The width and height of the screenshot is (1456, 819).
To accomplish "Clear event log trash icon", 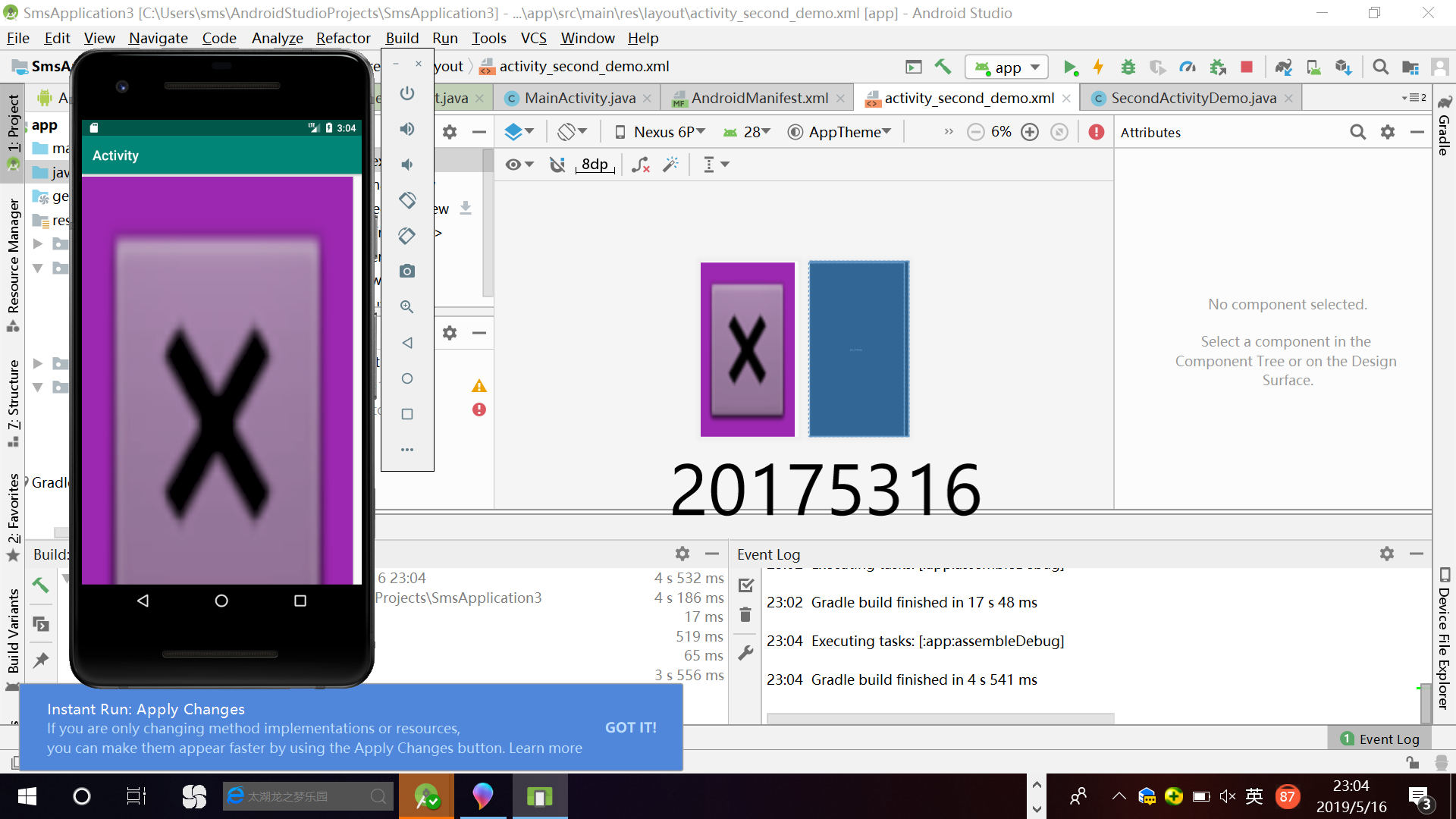I will 745,614.
